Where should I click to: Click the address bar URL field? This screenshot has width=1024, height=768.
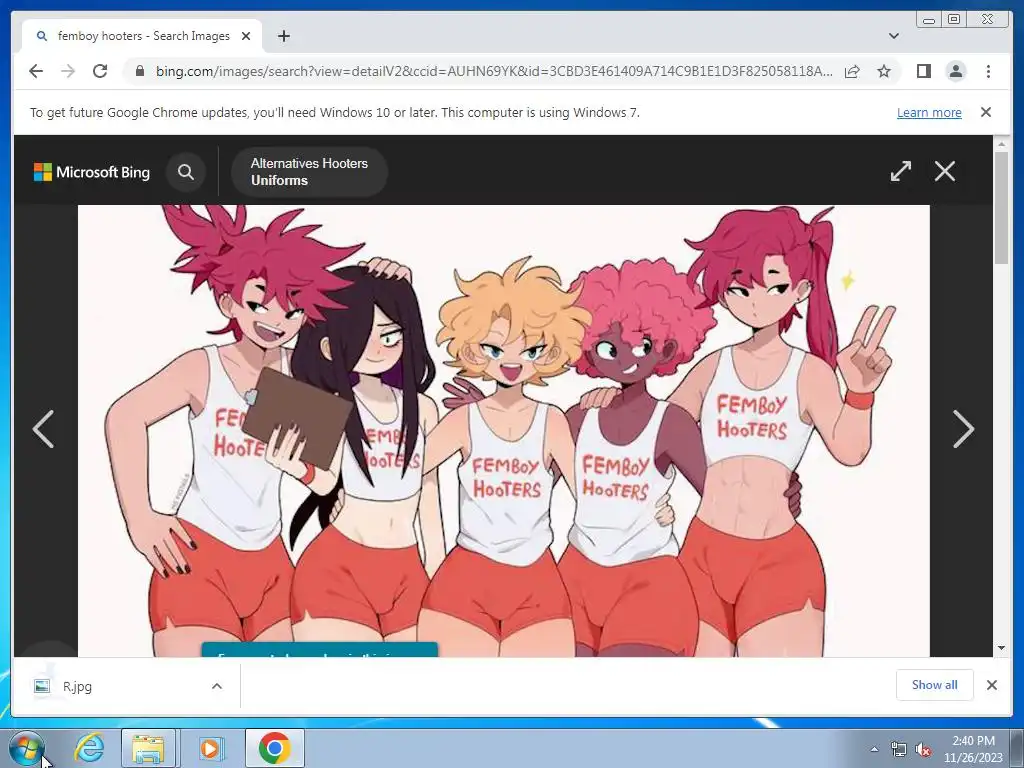coord(494,71)
